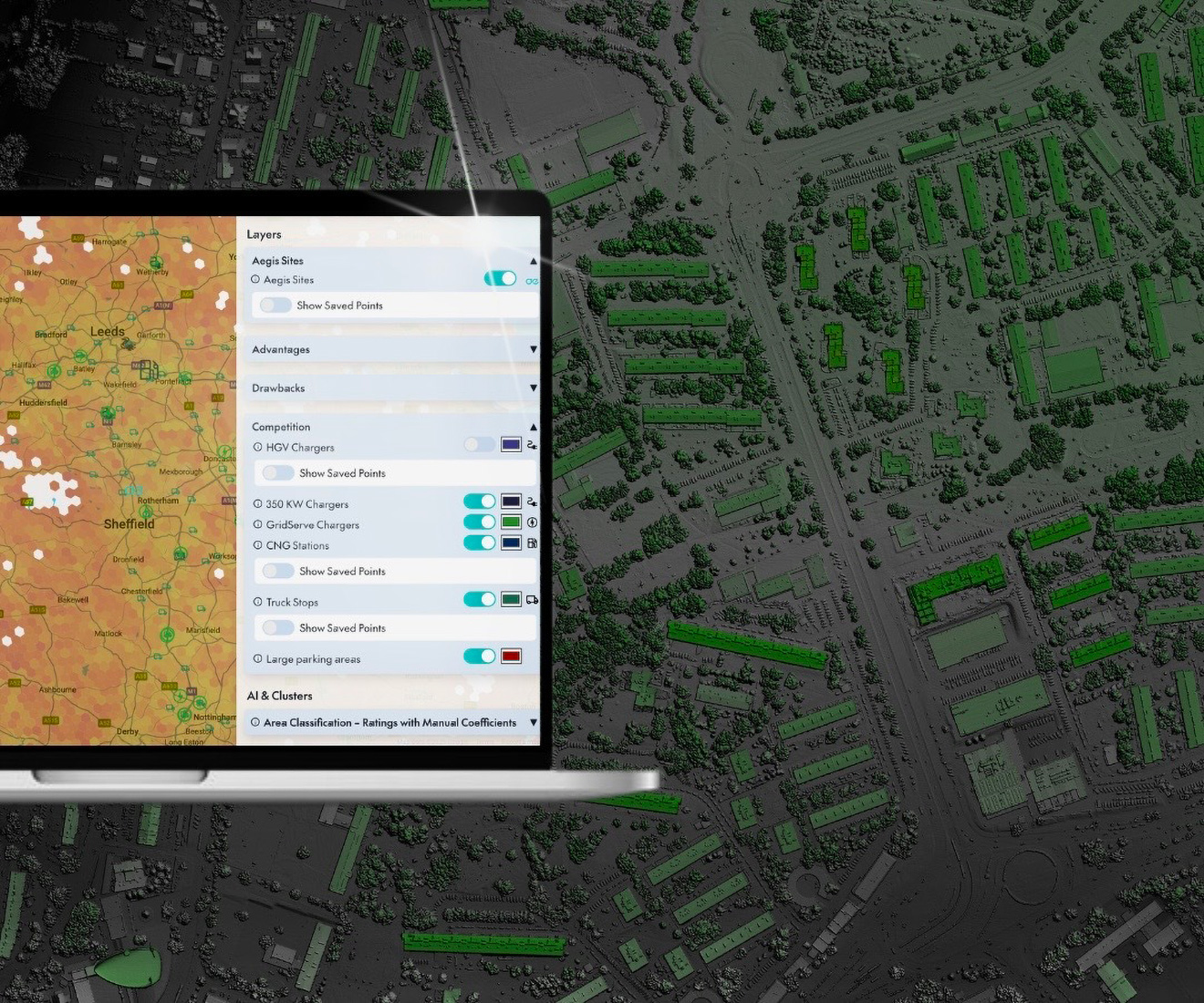Click the 350 KW Chargers plug icon
This screenshot has width=1204, height=1003.
point(532,501)
